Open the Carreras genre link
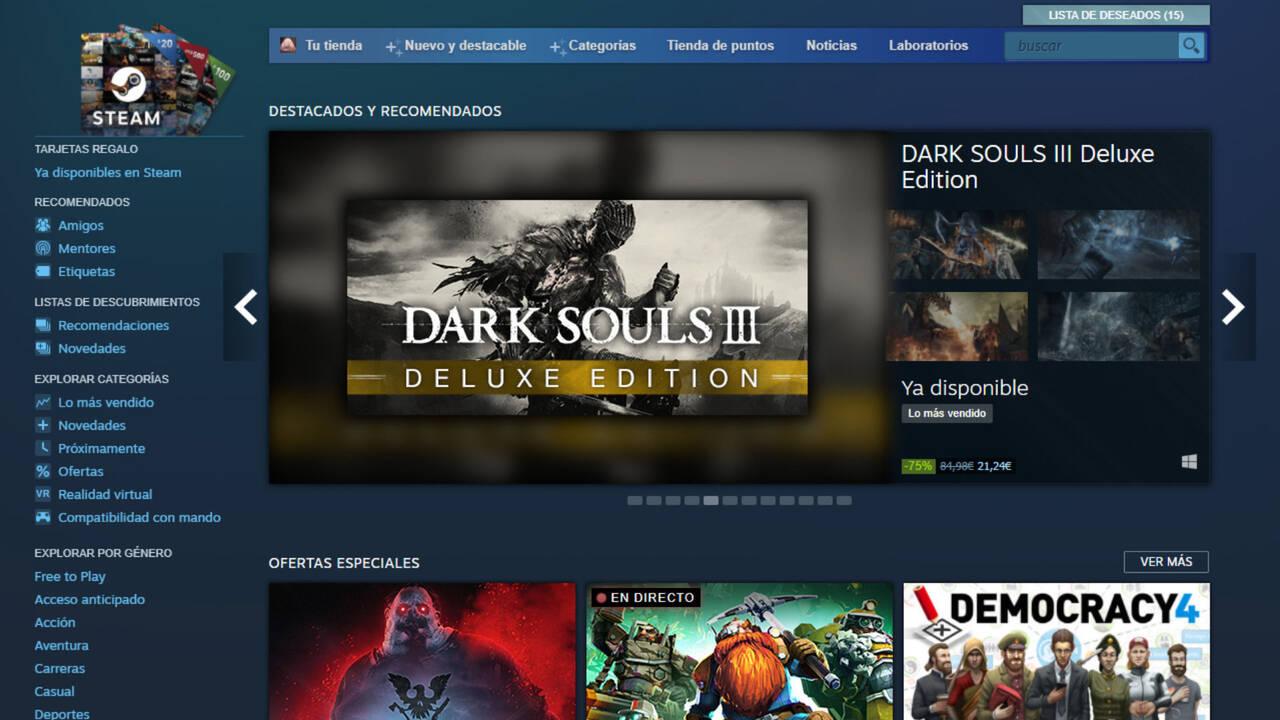The width and height of the screenshot is (1280, 720). coord(60,668)
